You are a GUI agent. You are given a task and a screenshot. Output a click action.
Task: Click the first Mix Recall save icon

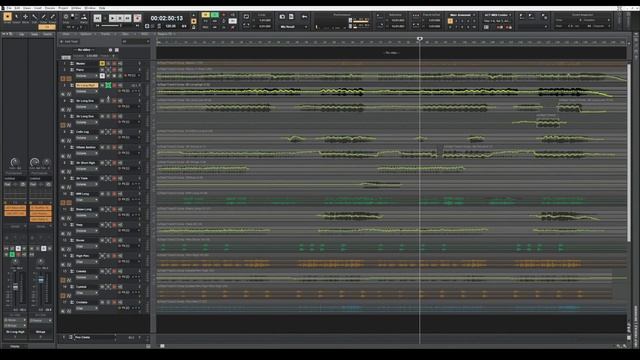click(282, 17)
